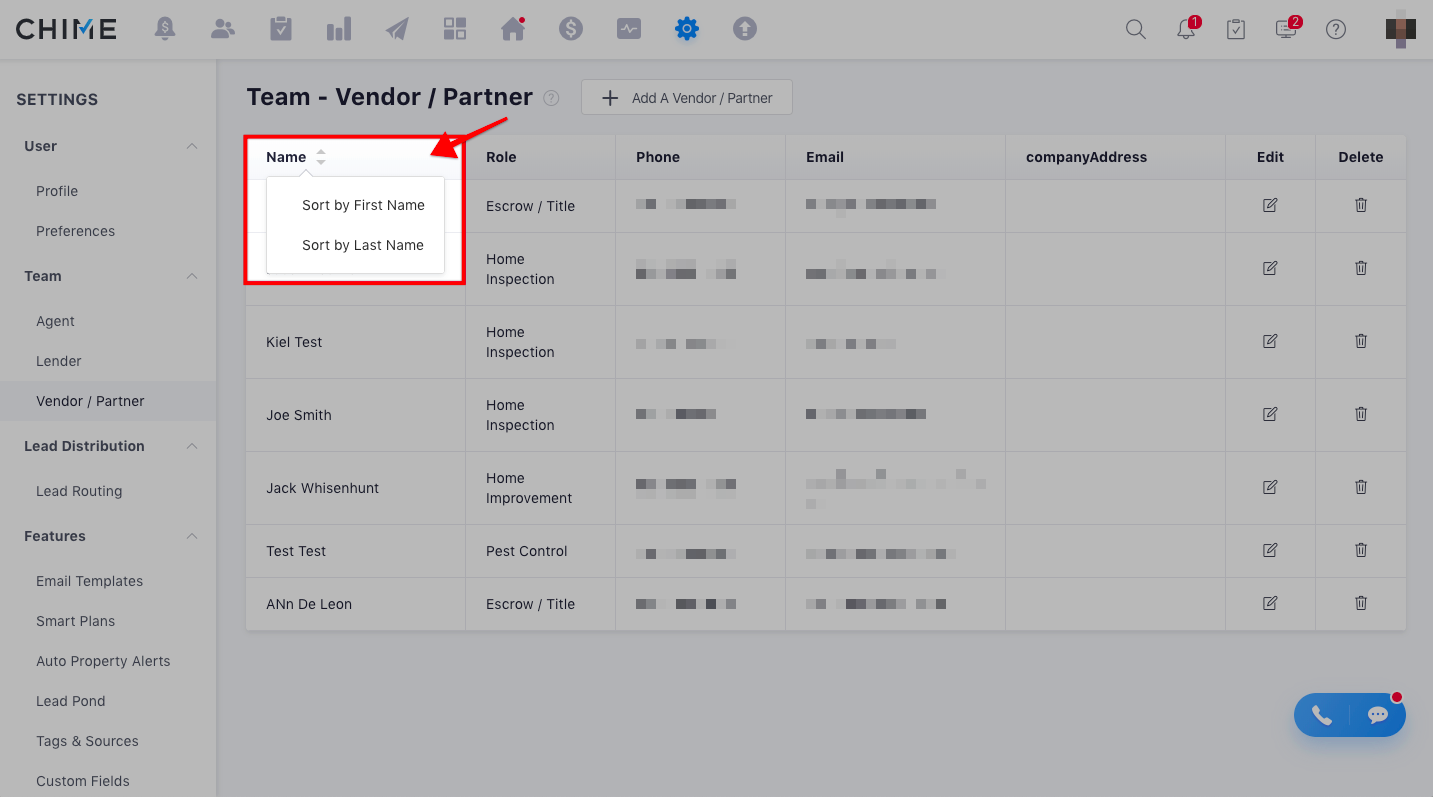This screenshot has width=1433, height=797.
Task: Click the help question mark in top bar
Action: 1336,29
